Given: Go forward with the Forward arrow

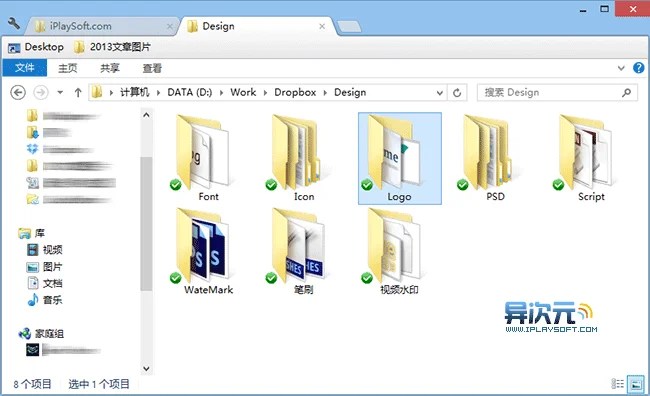Looking at the screenshot, I should (x=41, y=92).
